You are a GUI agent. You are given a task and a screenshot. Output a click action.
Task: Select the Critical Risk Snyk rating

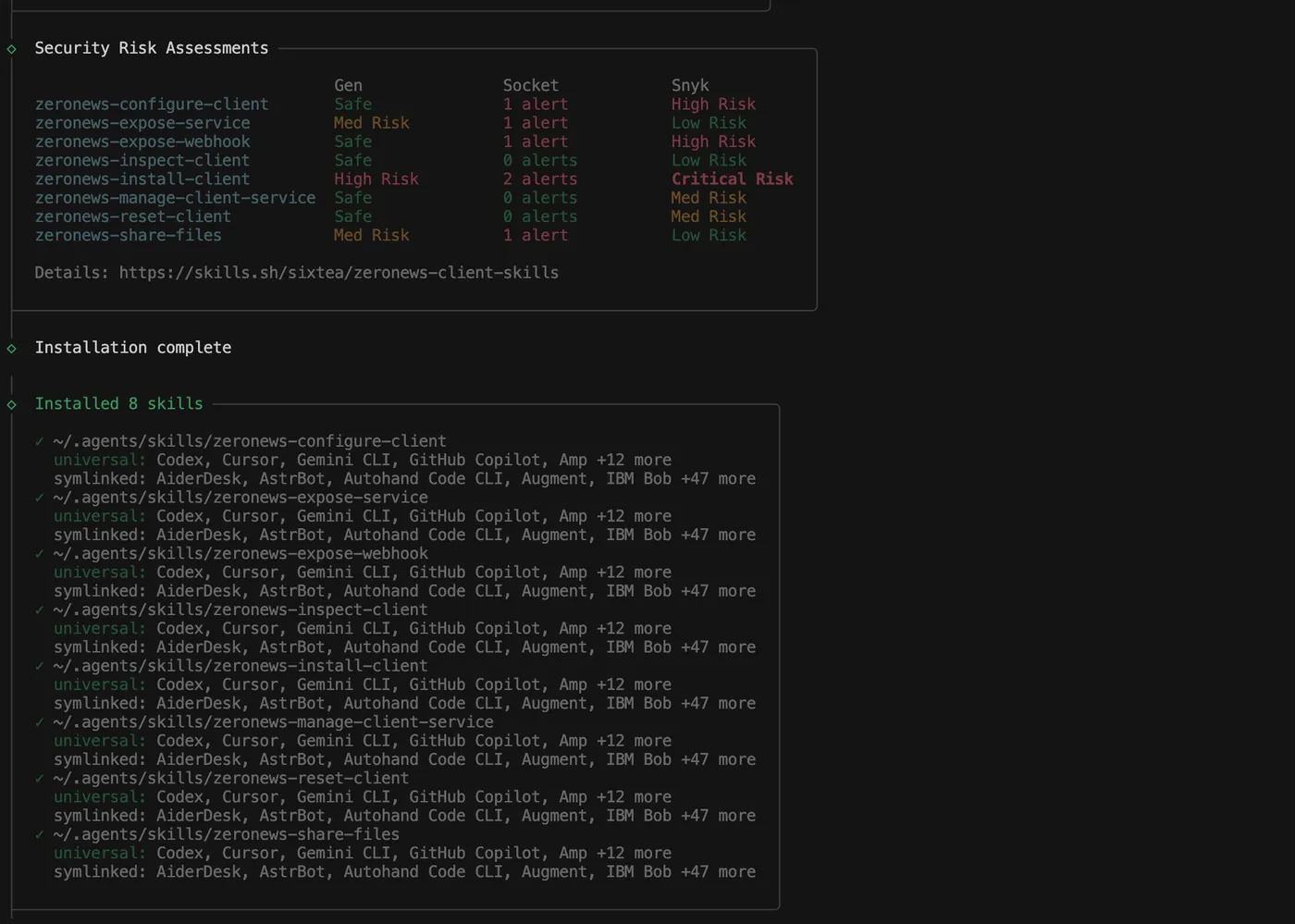[733, 179]
